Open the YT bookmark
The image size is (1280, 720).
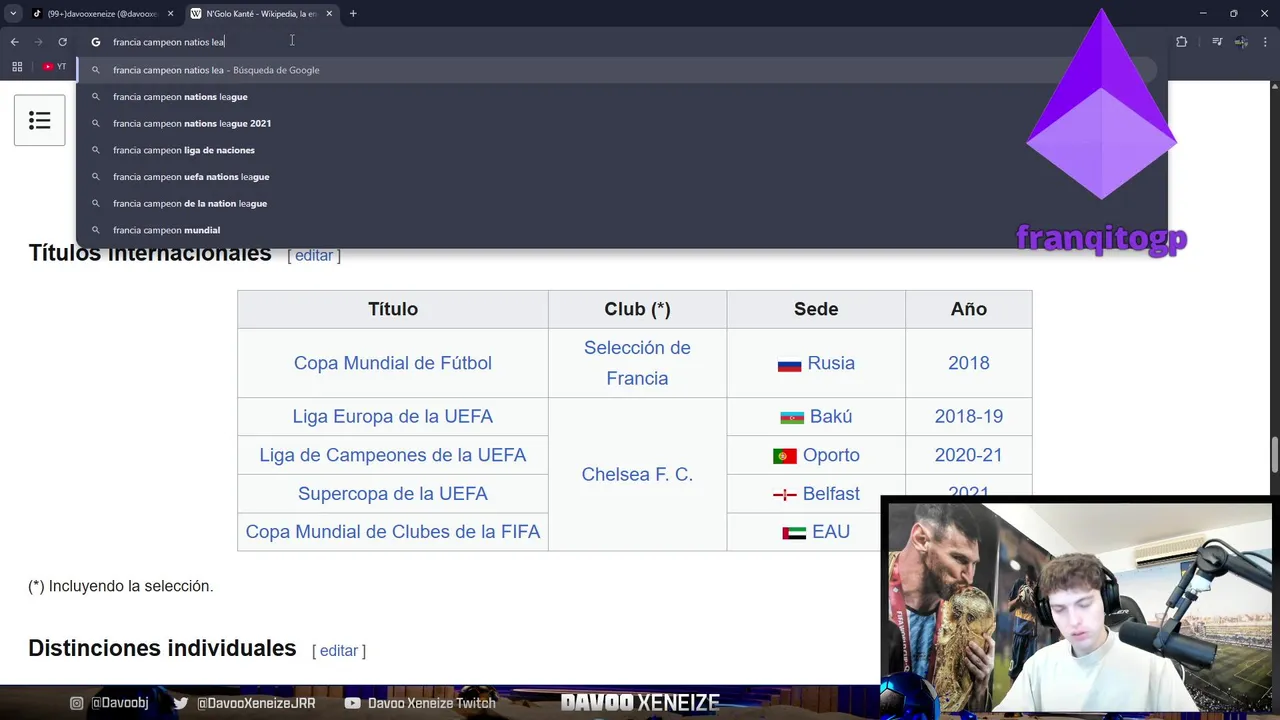point(54,67)
